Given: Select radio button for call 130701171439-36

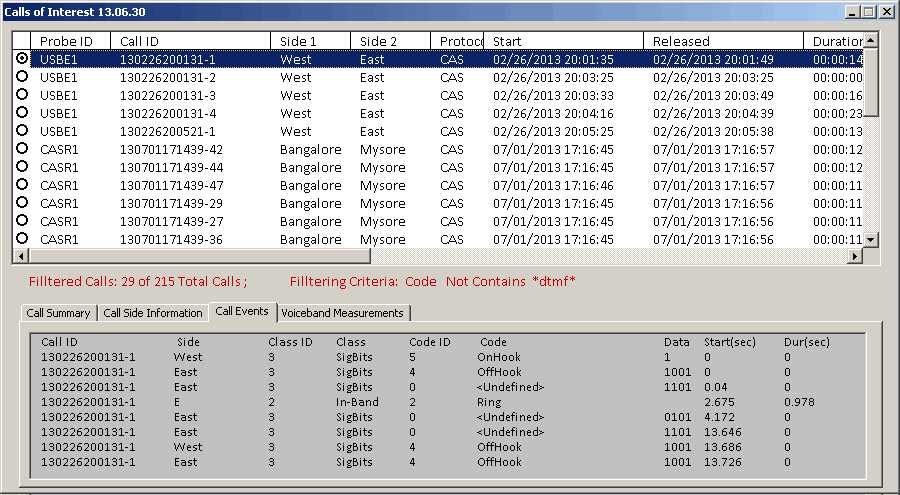Looking at the screenshot, I should pyautogui.click(x=22, y=238).
